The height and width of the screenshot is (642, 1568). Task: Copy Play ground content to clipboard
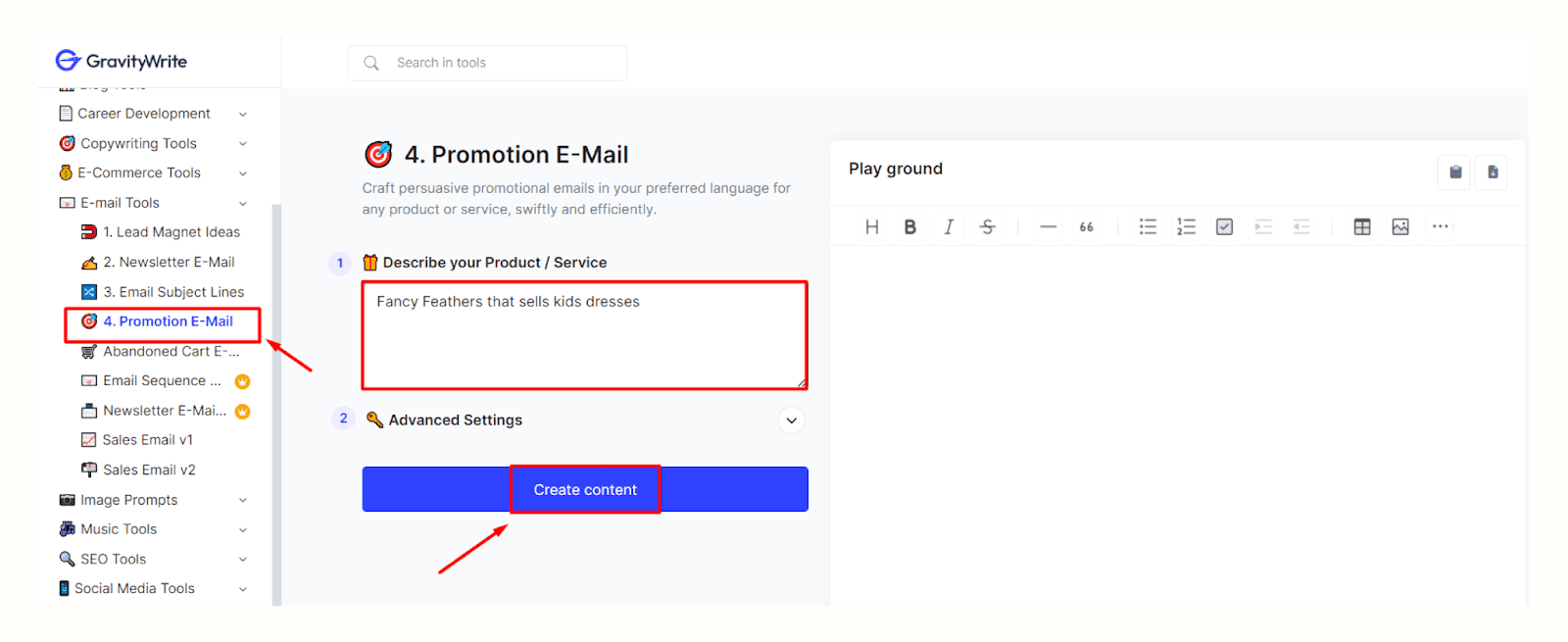pos(1455,173)
